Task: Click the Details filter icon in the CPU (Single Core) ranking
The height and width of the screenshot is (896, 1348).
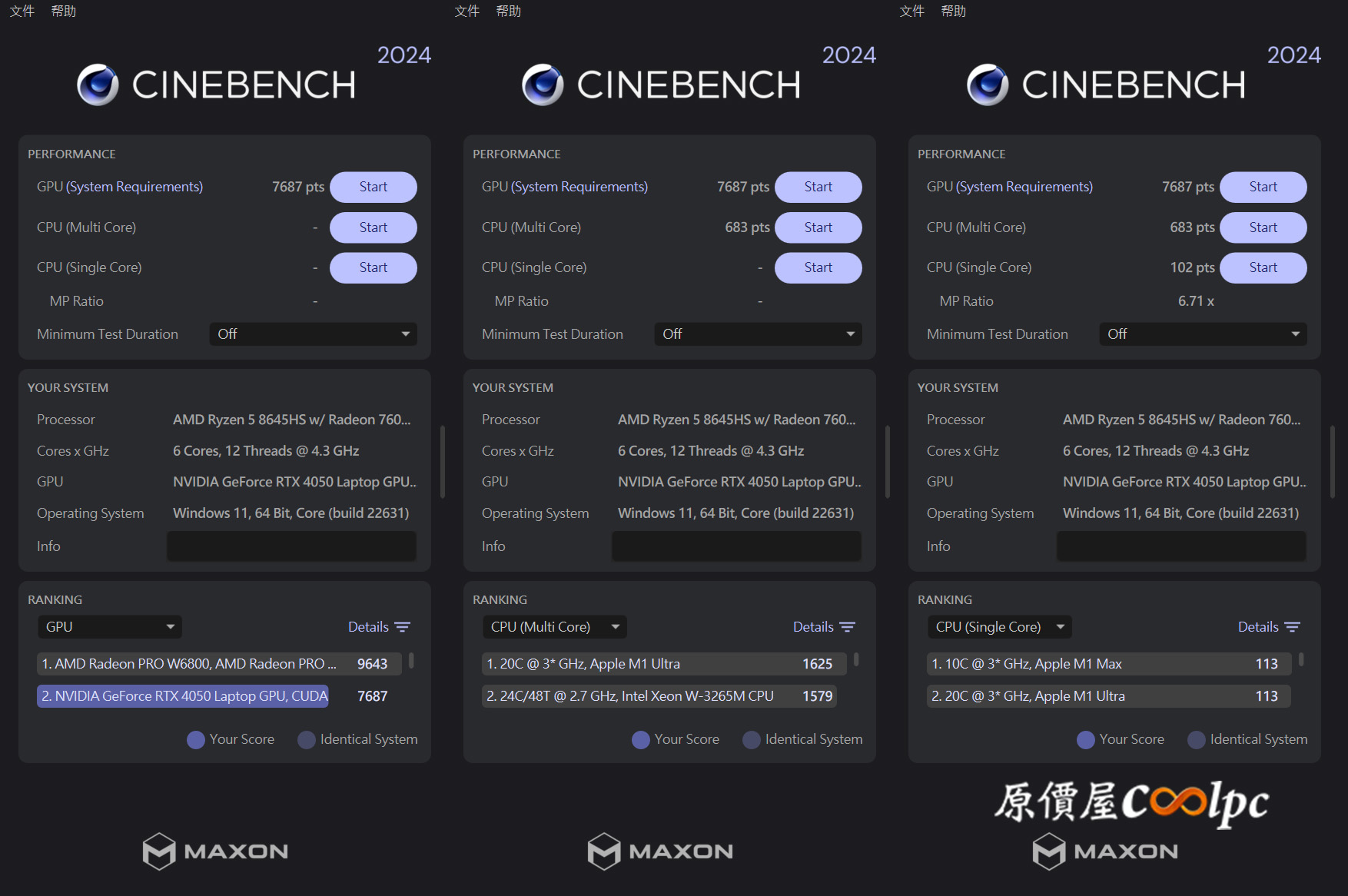Action: pyautogui.click(x=1293, y=627)
